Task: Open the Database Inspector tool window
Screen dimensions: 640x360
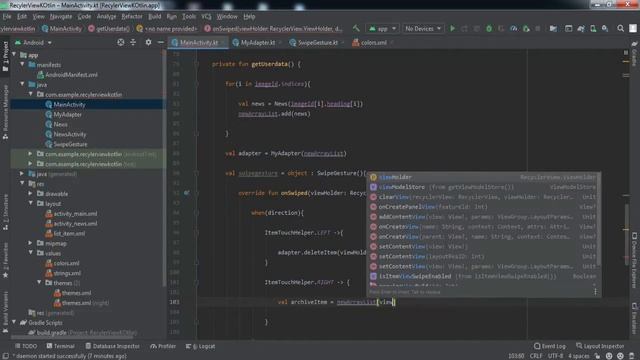Action: tap(113, 346)
